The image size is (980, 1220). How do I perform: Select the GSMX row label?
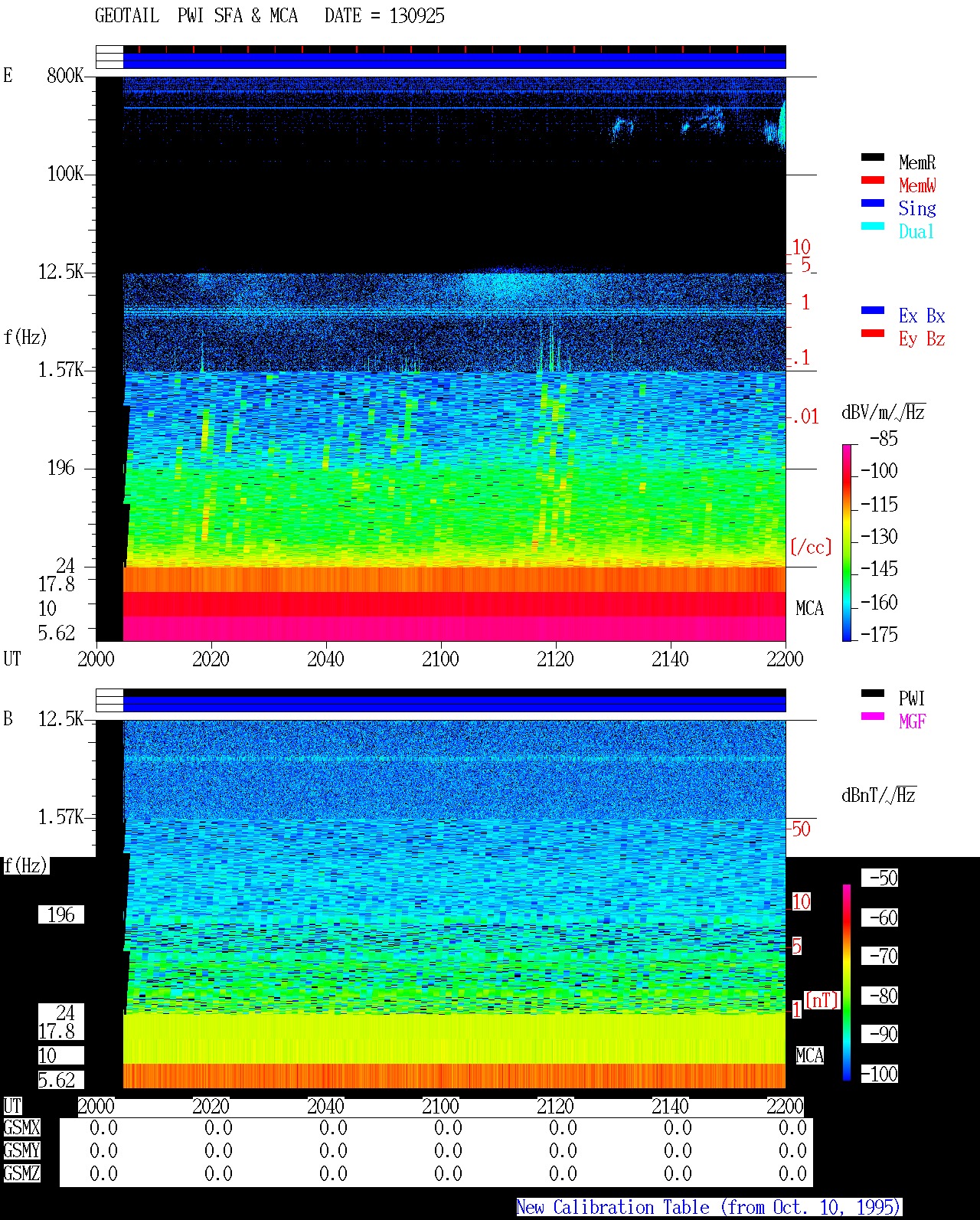(21, 1128)
